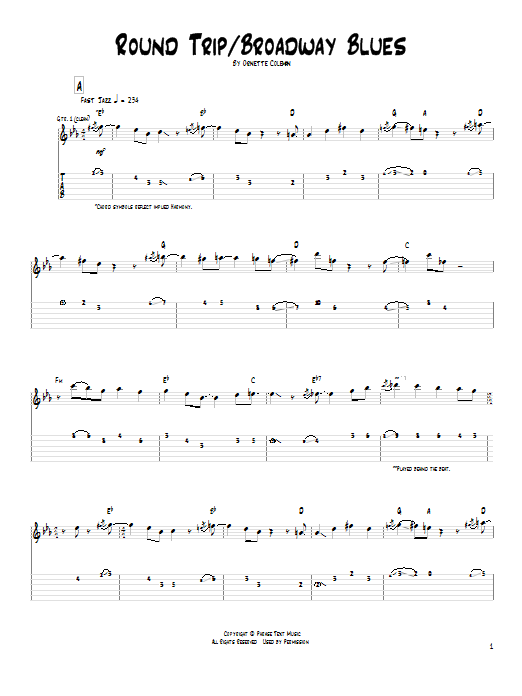Click the composer credit under the title

coord(261,63)
